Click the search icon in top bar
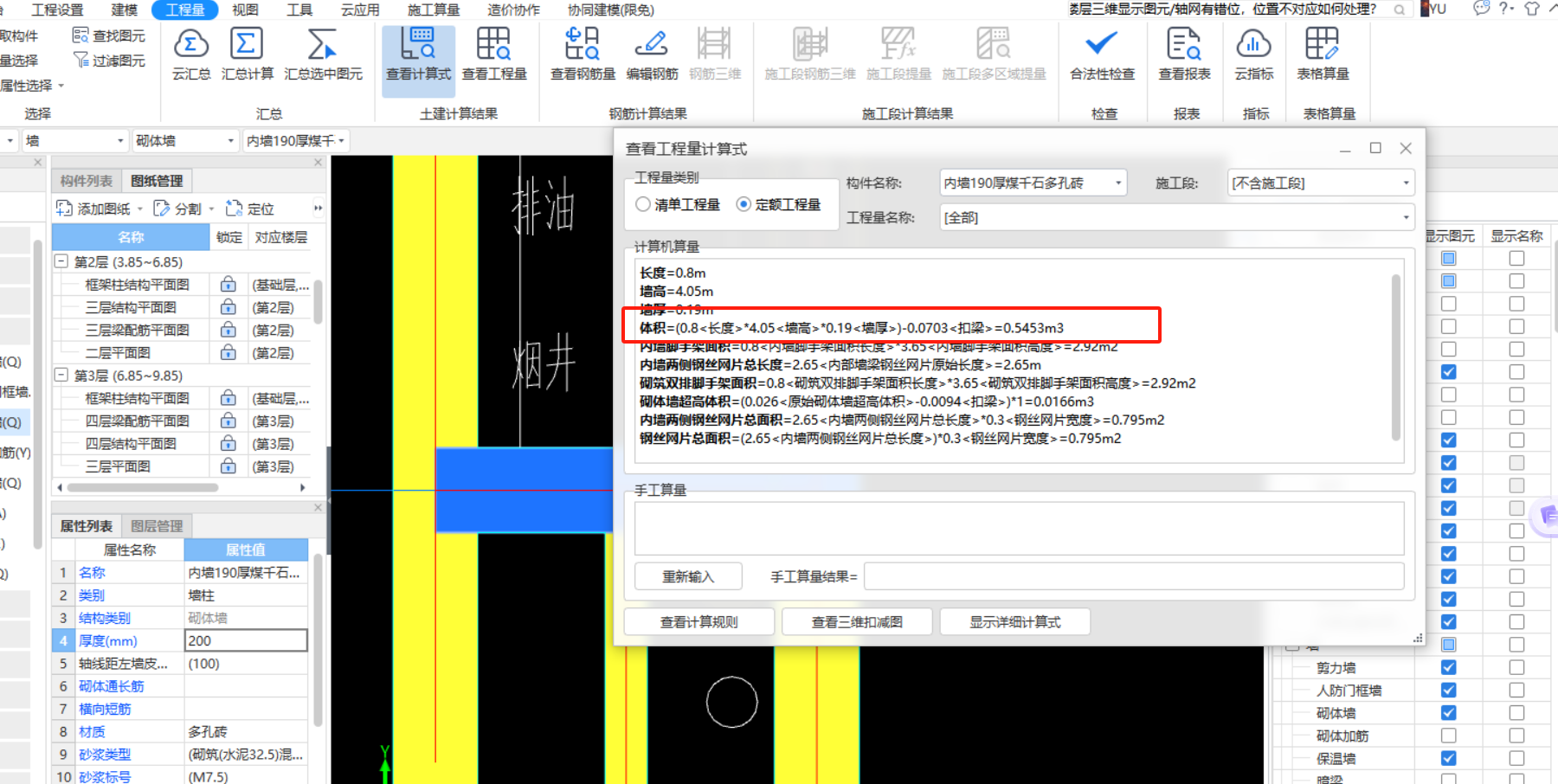Image resolution: width=1558 pixels, height=784 pixels. pos(1400,10)
